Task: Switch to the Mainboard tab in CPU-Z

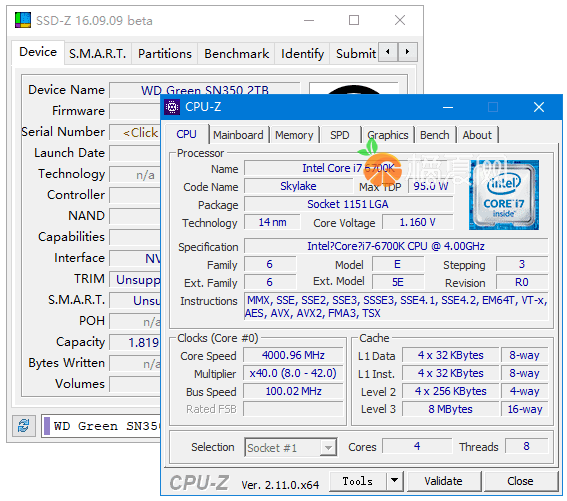Action: [238, 135]
